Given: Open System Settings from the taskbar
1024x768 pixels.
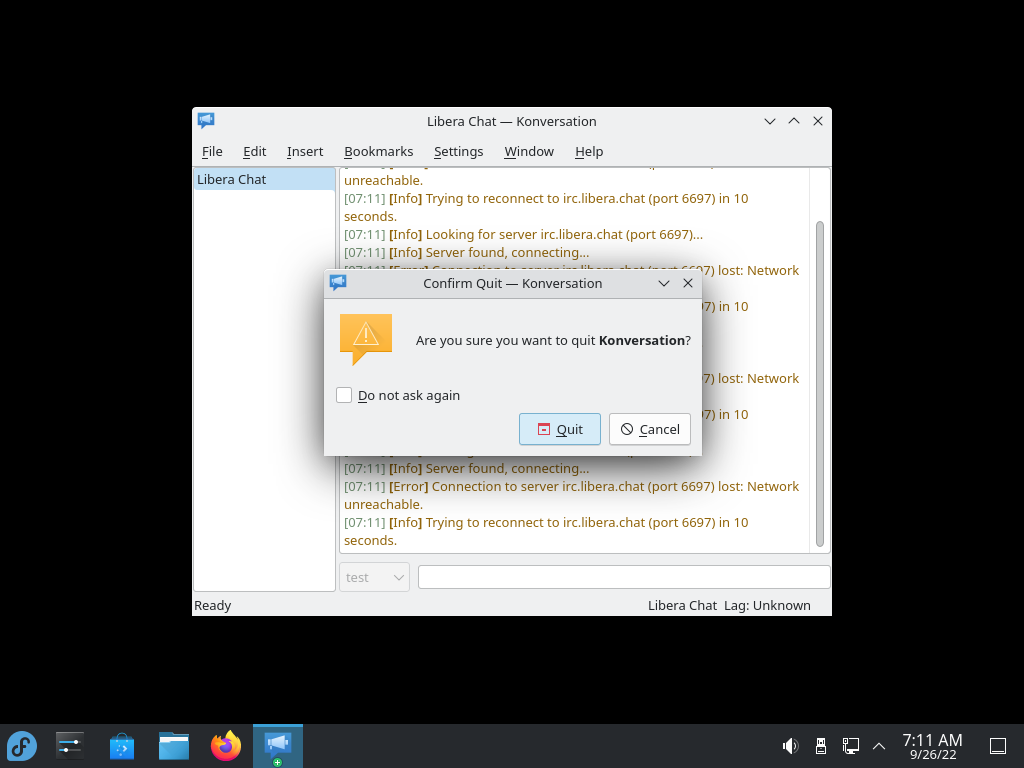Looking at the screenshot, I should coord(70,746).
